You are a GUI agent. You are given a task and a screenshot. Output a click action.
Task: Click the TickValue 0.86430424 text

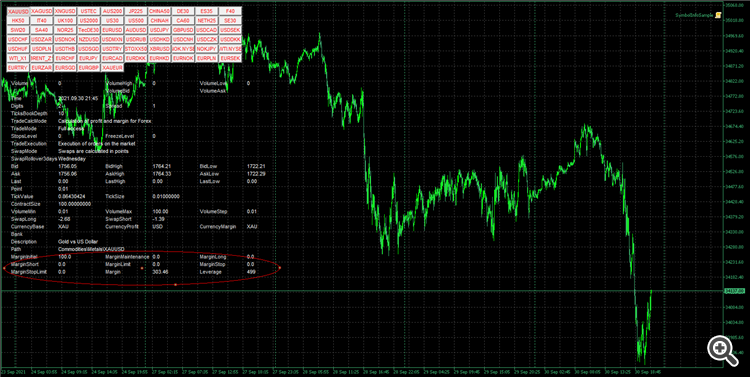pos(71,196)
